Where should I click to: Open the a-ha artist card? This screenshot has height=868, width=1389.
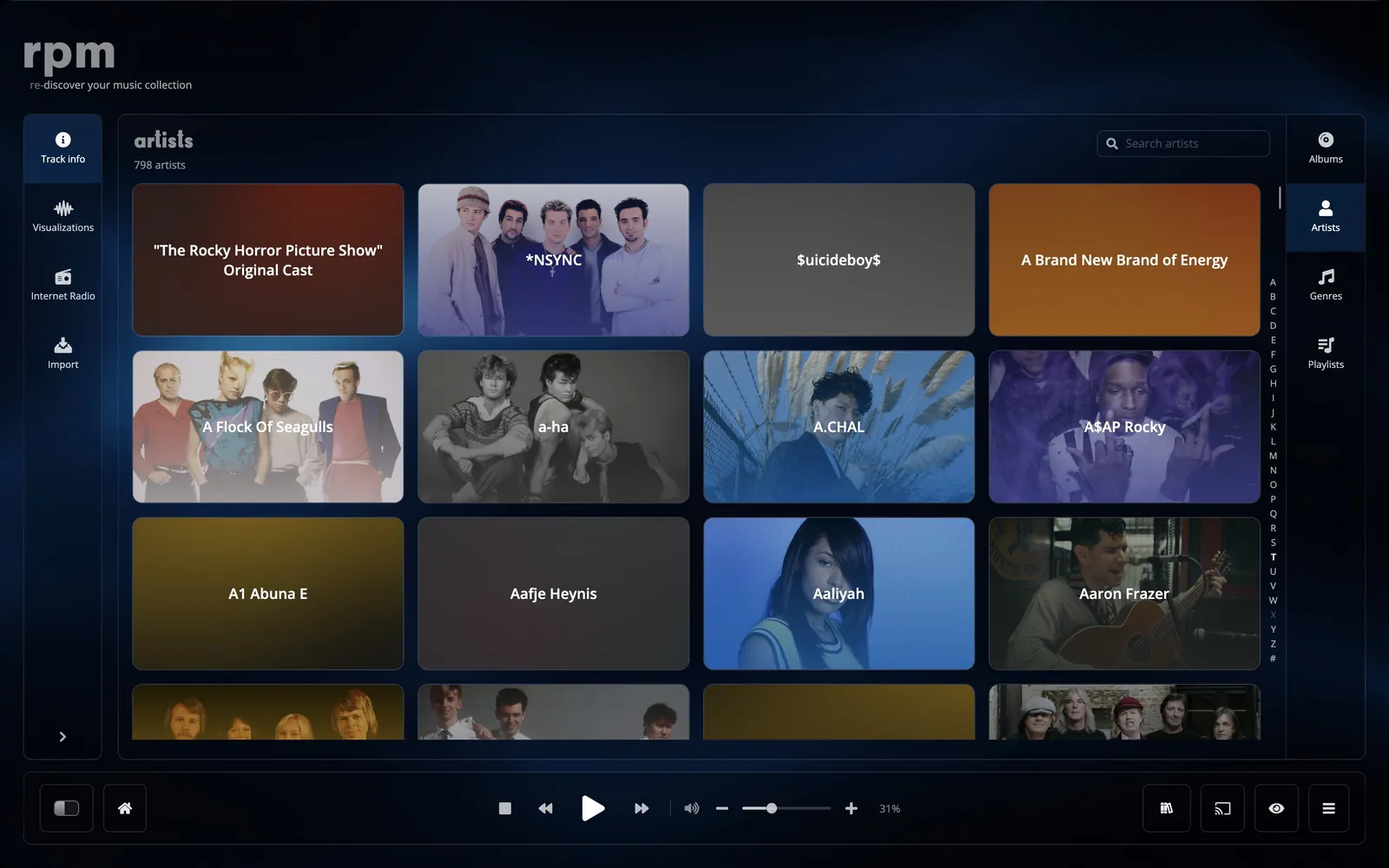click(553, 426)
